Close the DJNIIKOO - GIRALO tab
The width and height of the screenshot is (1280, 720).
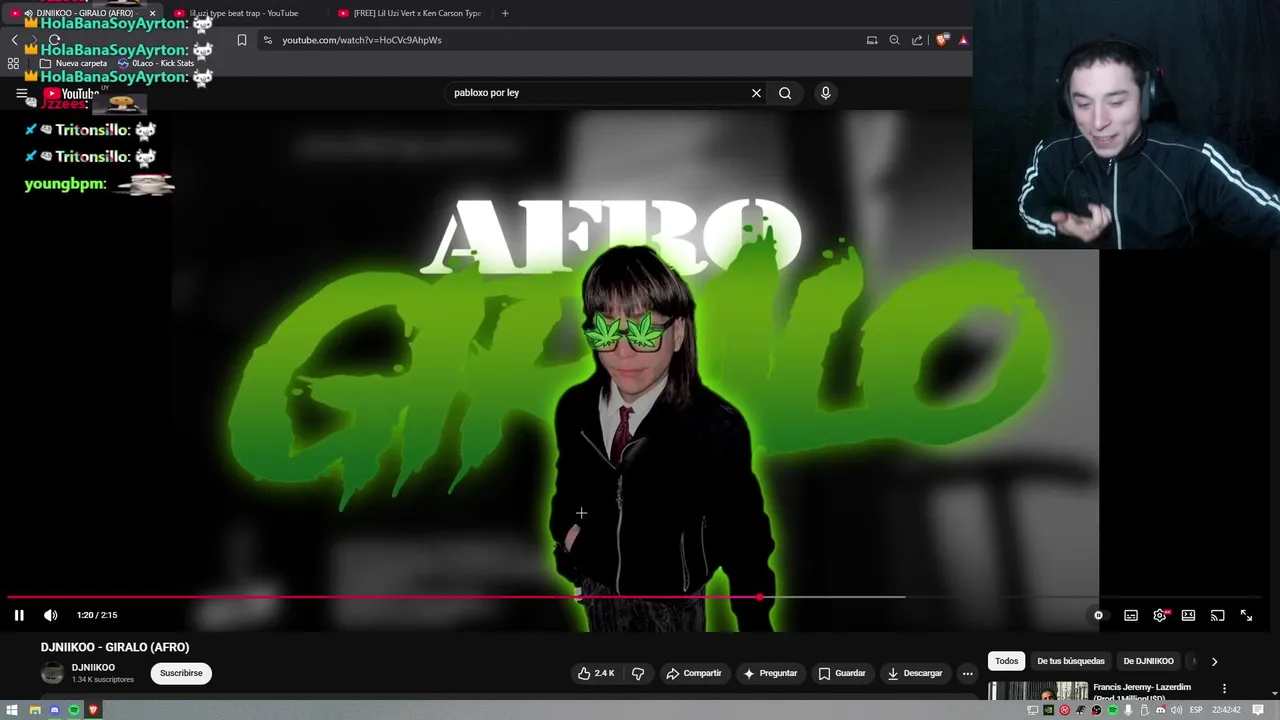[152, 13]
